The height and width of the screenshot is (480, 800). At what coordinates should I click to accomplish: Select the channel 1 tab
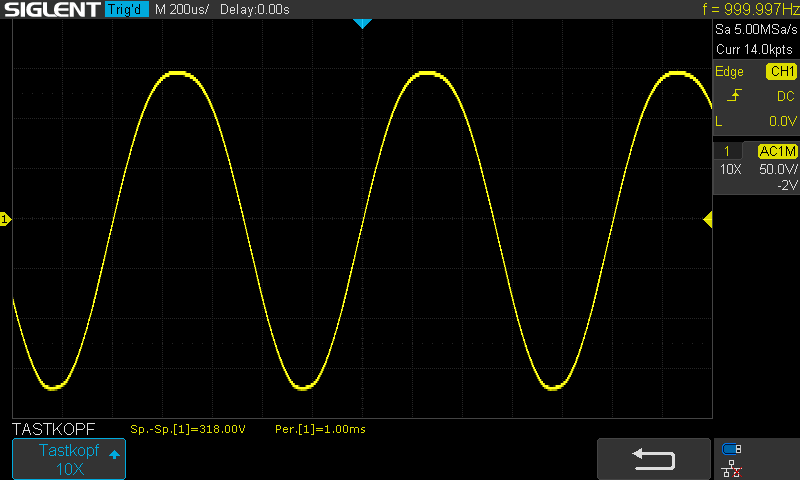(x=727, y=151)
